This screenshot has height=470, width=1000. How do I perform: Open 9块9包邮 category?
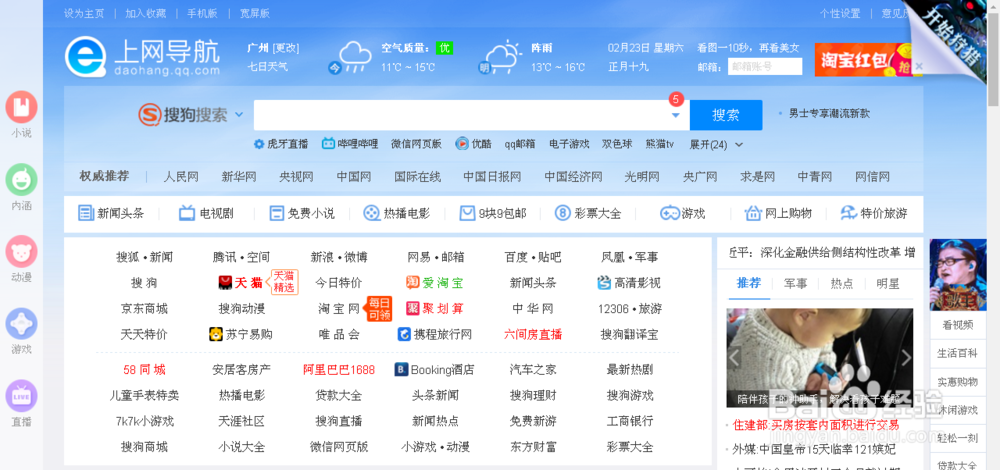493,214
